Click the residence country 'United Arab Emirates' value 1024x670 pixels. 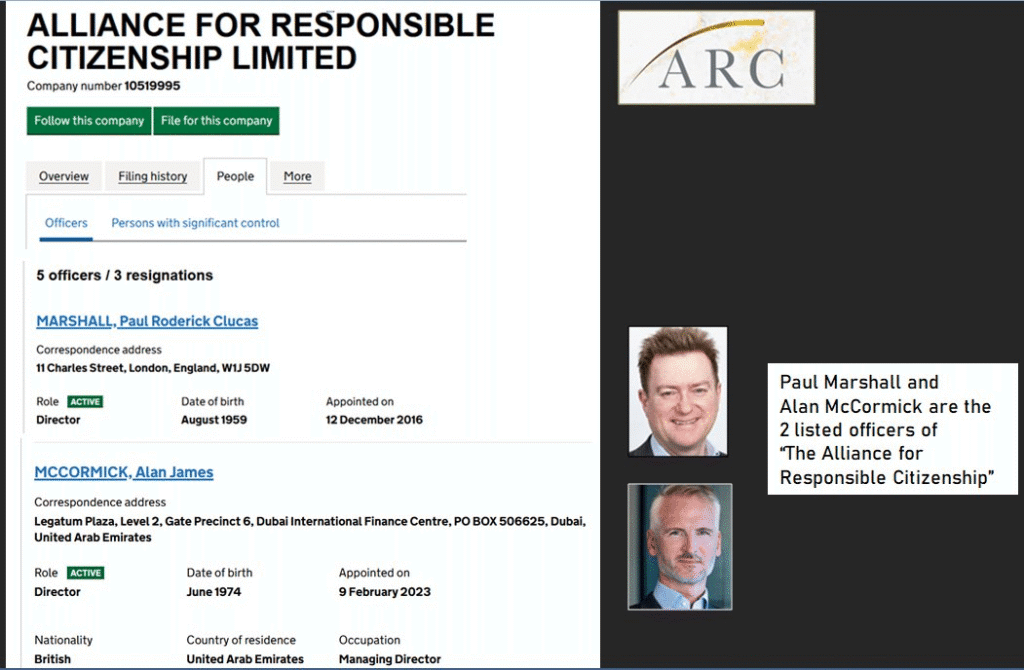click(245, 659)
